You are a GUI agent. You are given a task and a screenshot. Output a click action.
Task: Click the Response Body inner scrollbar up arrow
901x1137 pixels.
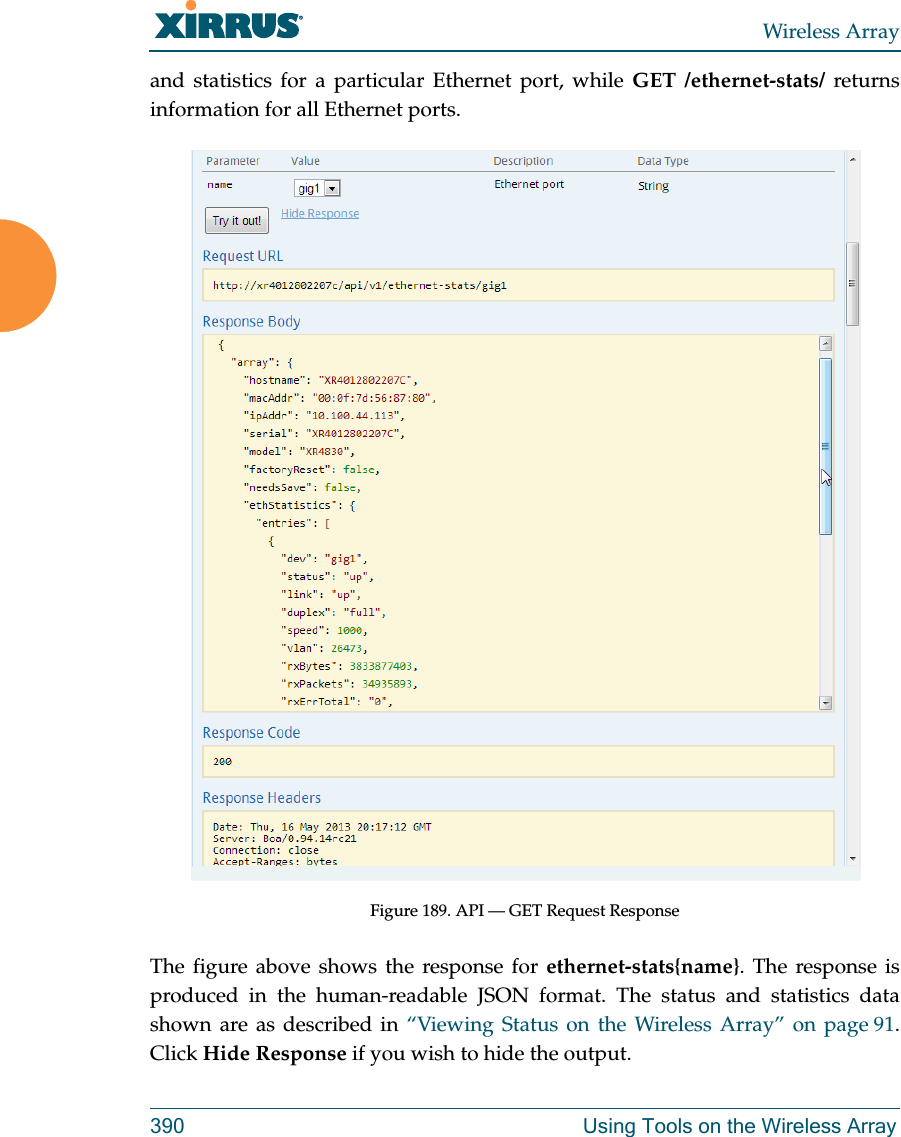825,344
